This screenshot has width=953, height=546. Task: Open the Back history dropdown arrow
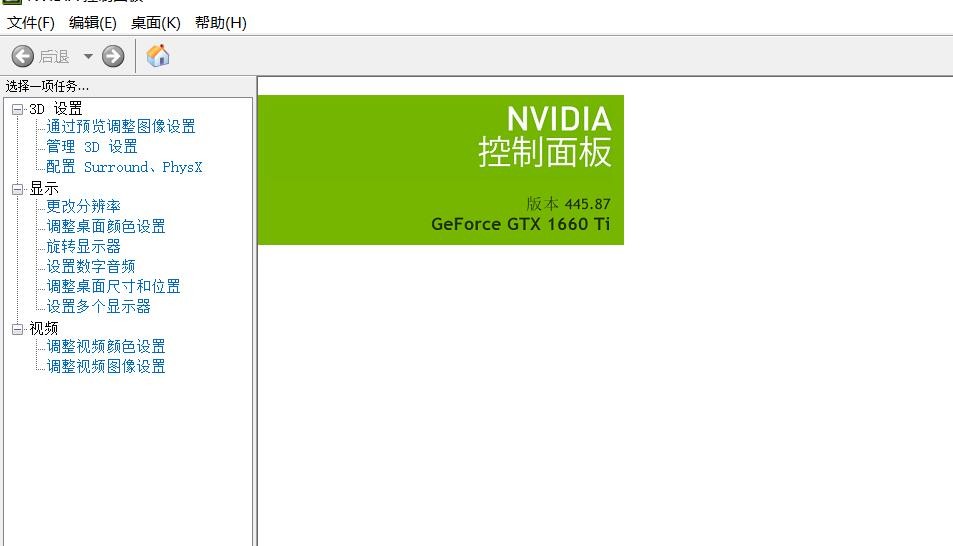(x=88, y=57)
